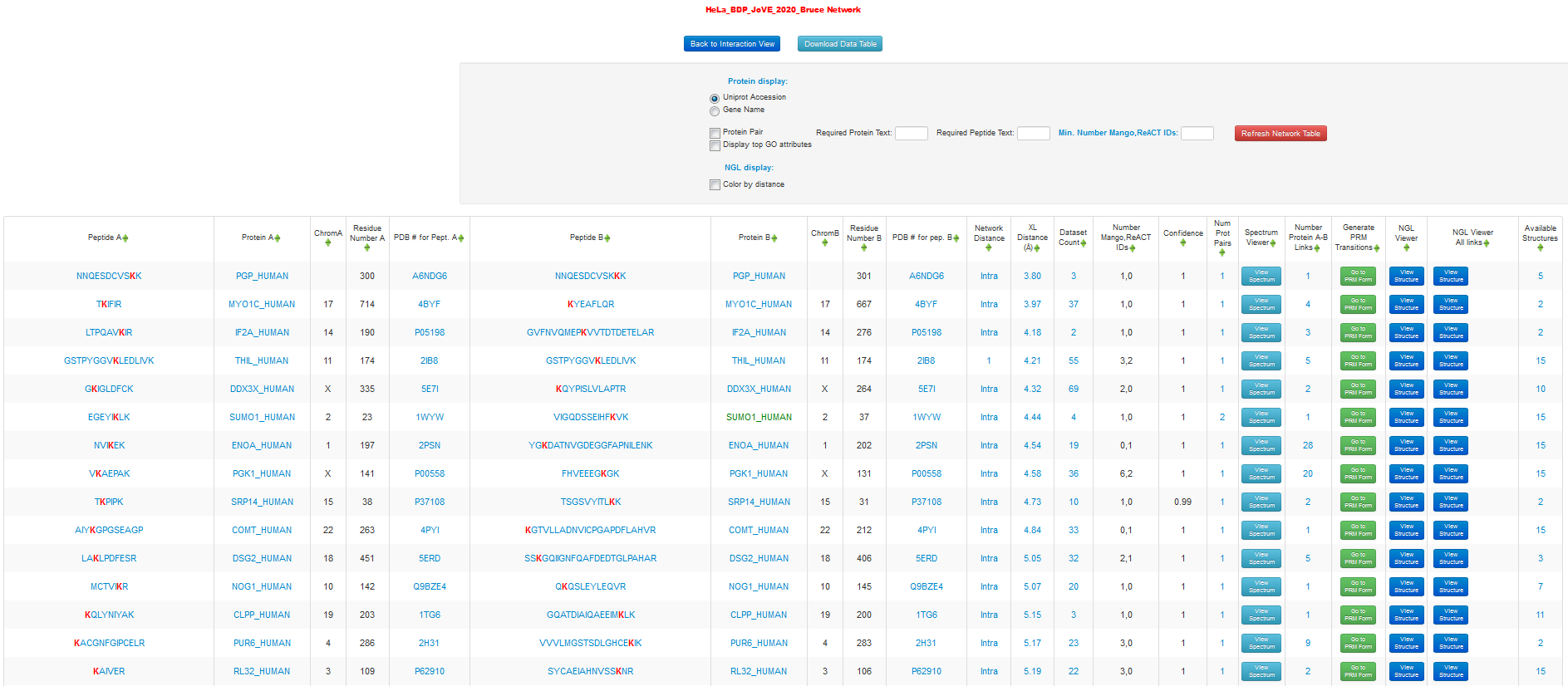1568x686 pixels.
Task: Sort by Num Prot Pairs arrows
Action: (x=1222, y=252)
